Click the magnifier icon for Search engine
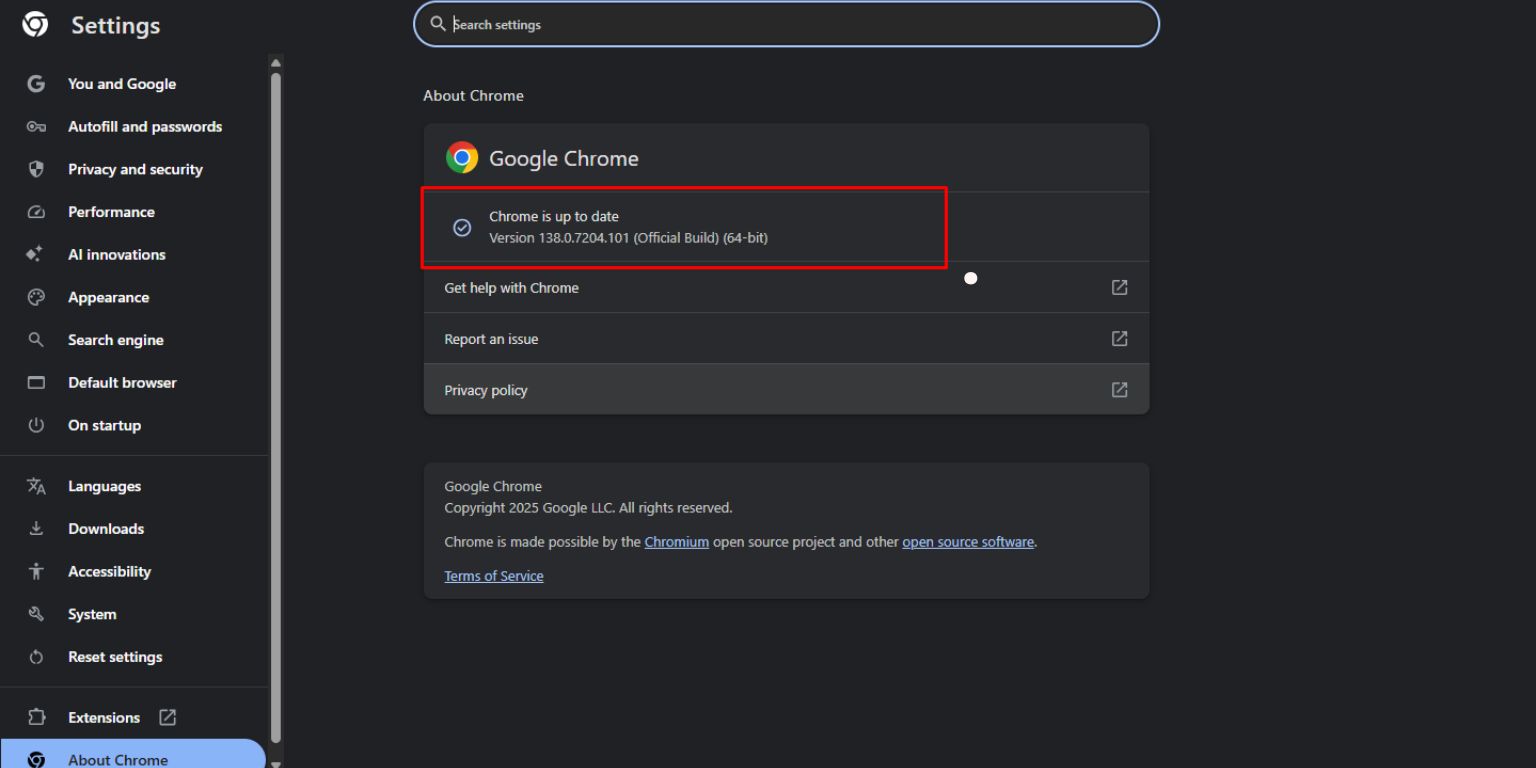This screenshot has height=768, width=1536. 36,340
